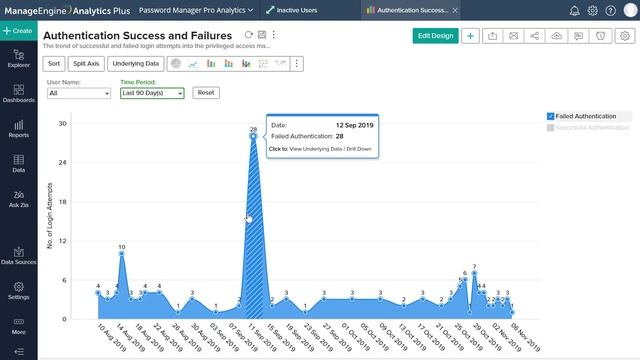Click View Underlying Data in the tooltip
Screen dimensions: 640x360
point(316,149)
